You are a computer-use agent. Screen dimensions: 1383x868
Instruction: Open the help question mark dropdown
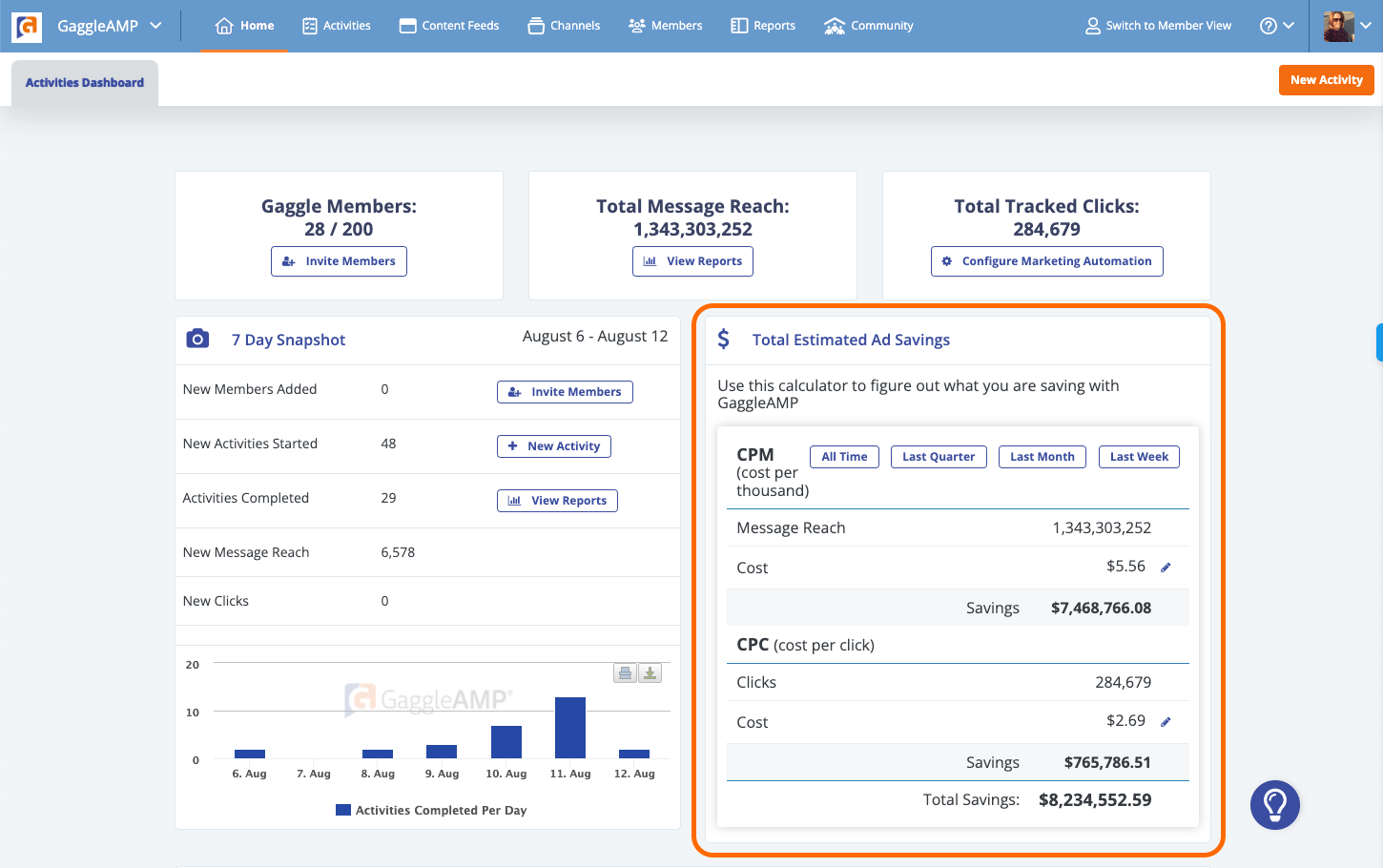tap(1277, 26)
